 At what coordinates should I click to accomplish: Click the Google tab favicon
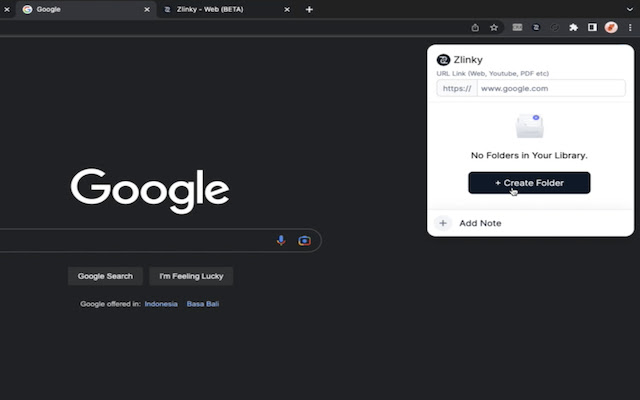coord(27,9)
